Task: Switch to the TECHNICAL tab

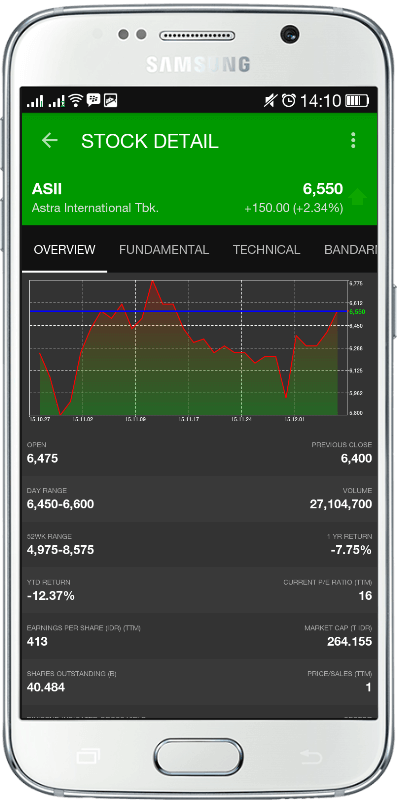Action: point(266,249)
